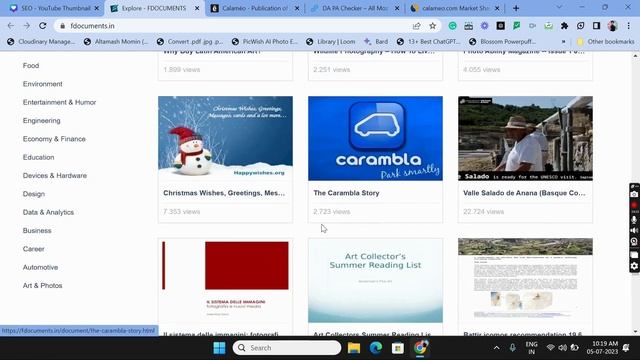Viewport: 640px width, 360px height.
Task: Select the Automotive category
Action: pos(40,267)
